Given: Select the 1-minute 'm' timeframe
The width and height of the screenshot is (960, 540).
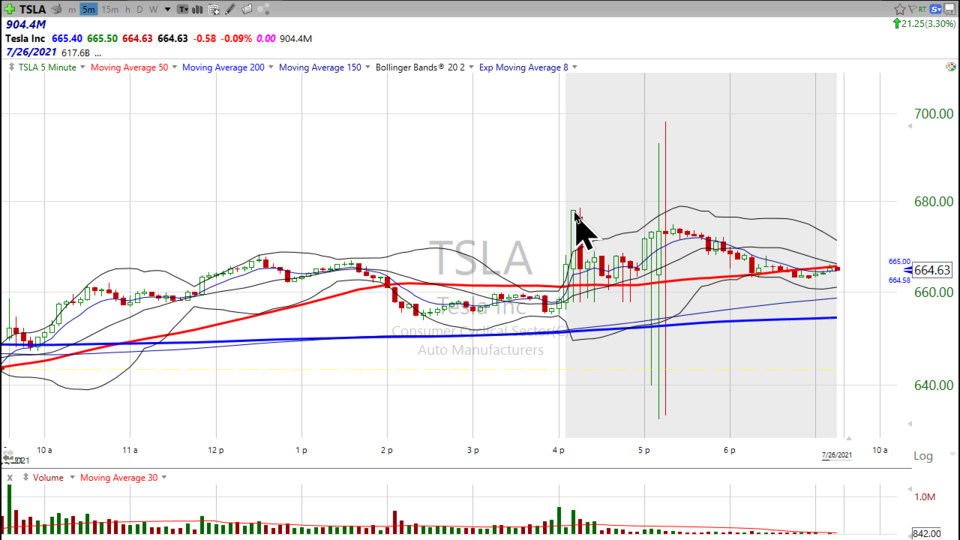Looking at the screenshot, I should tap(72, 10).
